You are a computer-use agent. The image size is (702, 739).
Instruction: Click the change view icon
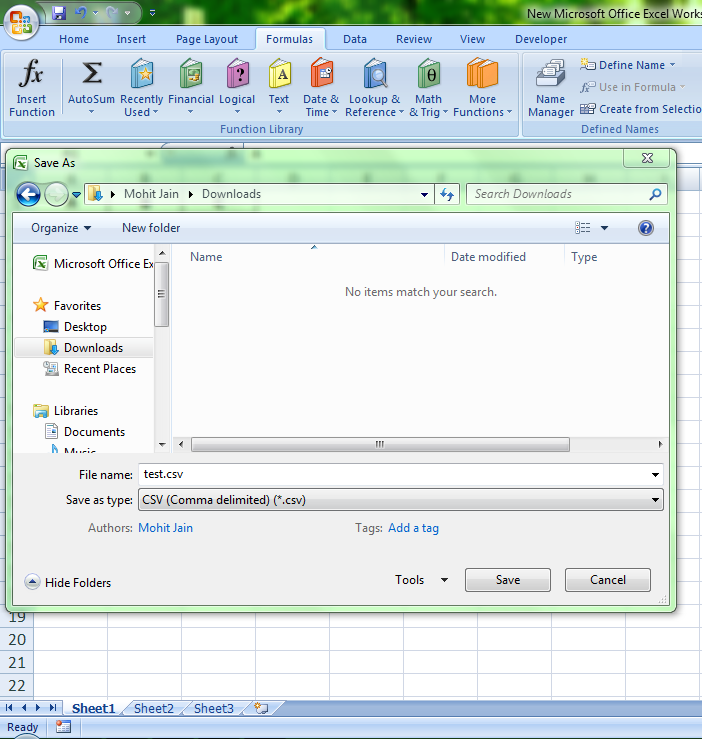tap(583, 228)
